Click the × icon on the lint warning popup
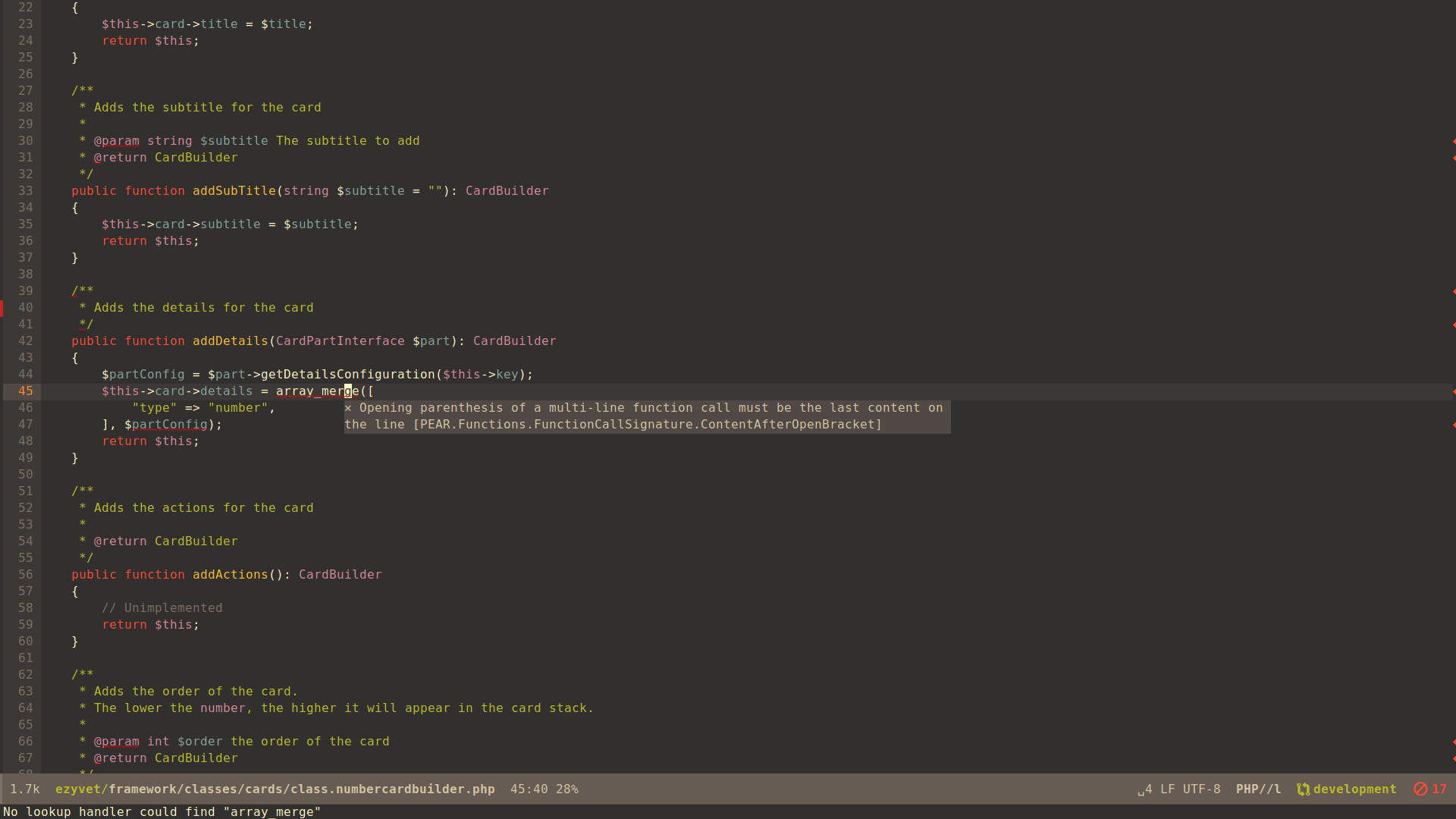 pyautogui.click(x=347, y=407)
